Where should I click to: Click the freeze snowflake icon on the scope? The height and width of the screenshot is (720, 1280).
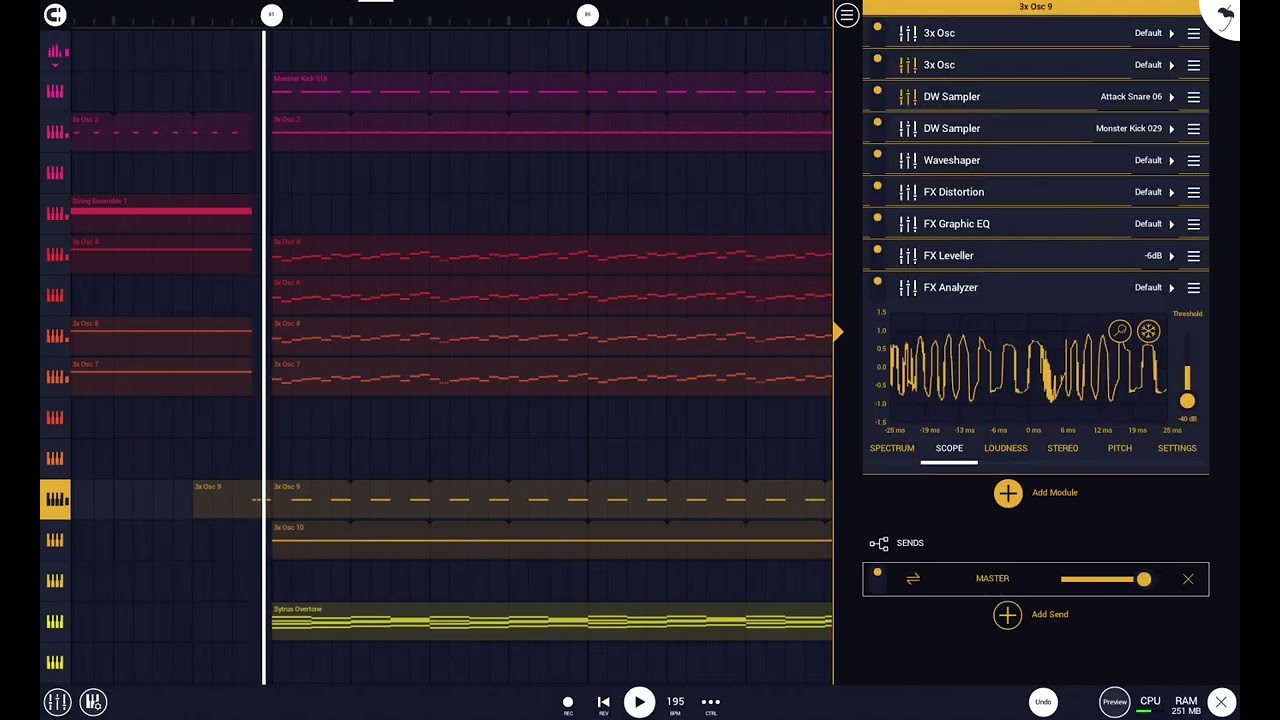[x=1148, y=331]
